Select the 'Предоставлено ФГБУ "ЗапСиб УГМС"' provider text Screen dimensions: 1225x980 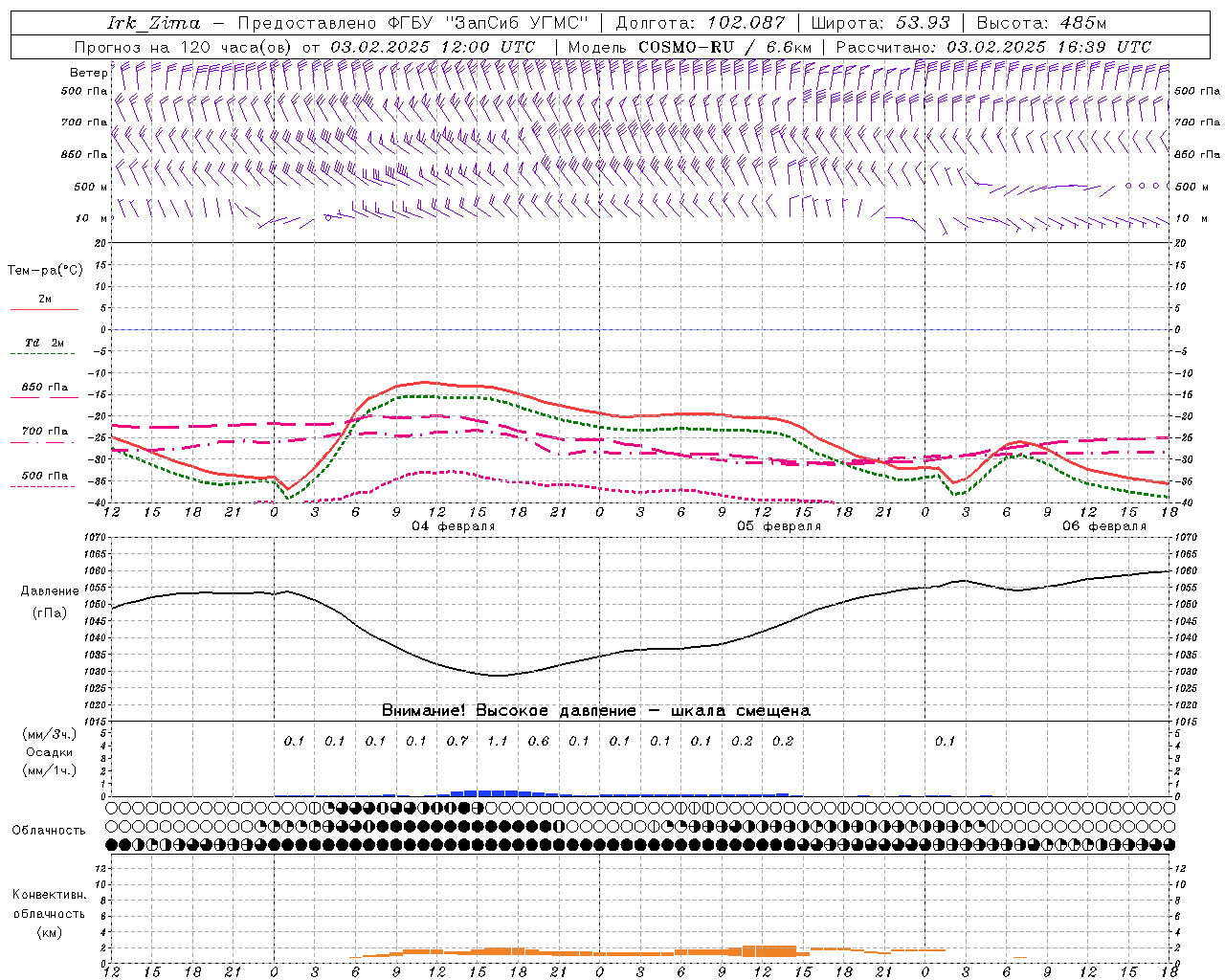[412, 23]
